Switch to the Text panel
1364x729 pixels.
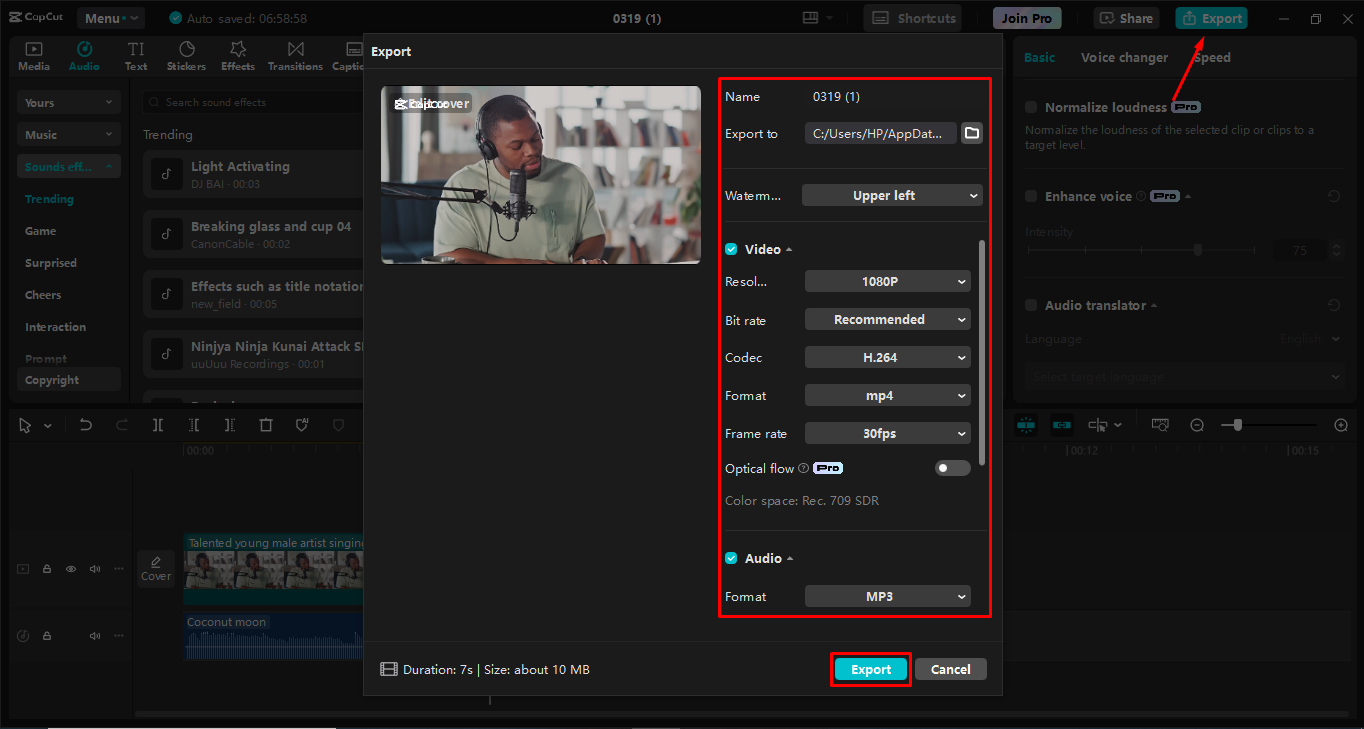(x=136, y=55)
